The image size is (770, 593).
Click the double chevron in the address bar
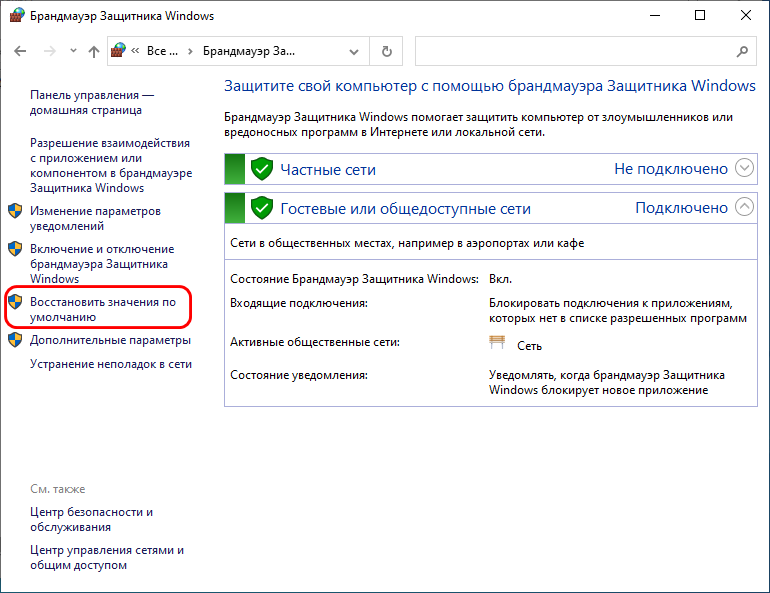136,51
